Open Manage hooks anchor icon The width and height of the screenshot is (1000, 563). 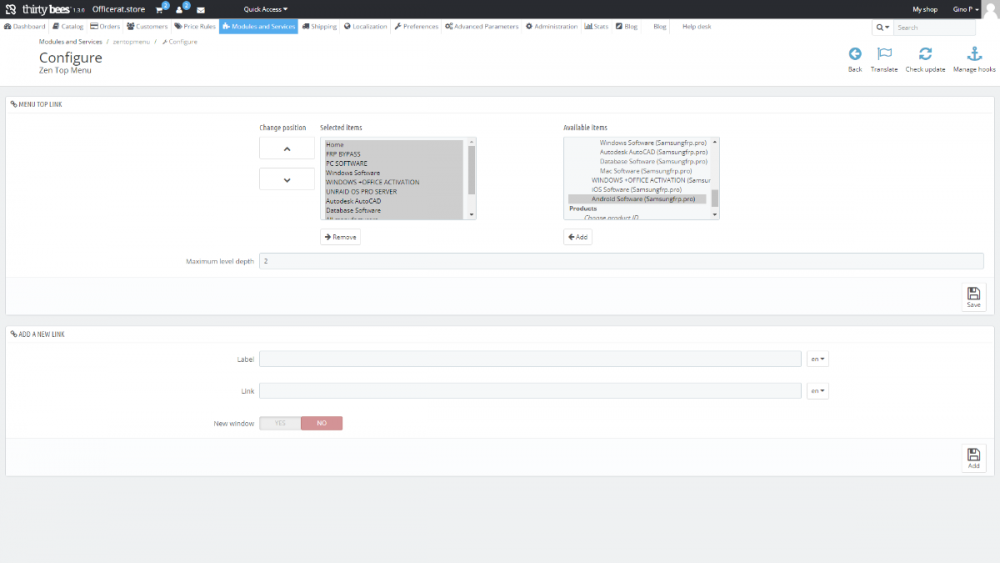tap(974, 55)
